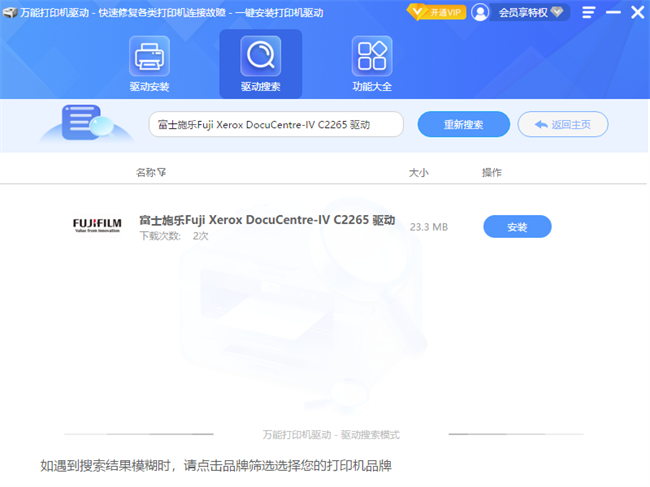The height and width of the screenshot is (487, 650).
Task: Click the filter icon next to 名称
Action: [x=162, y=173]
